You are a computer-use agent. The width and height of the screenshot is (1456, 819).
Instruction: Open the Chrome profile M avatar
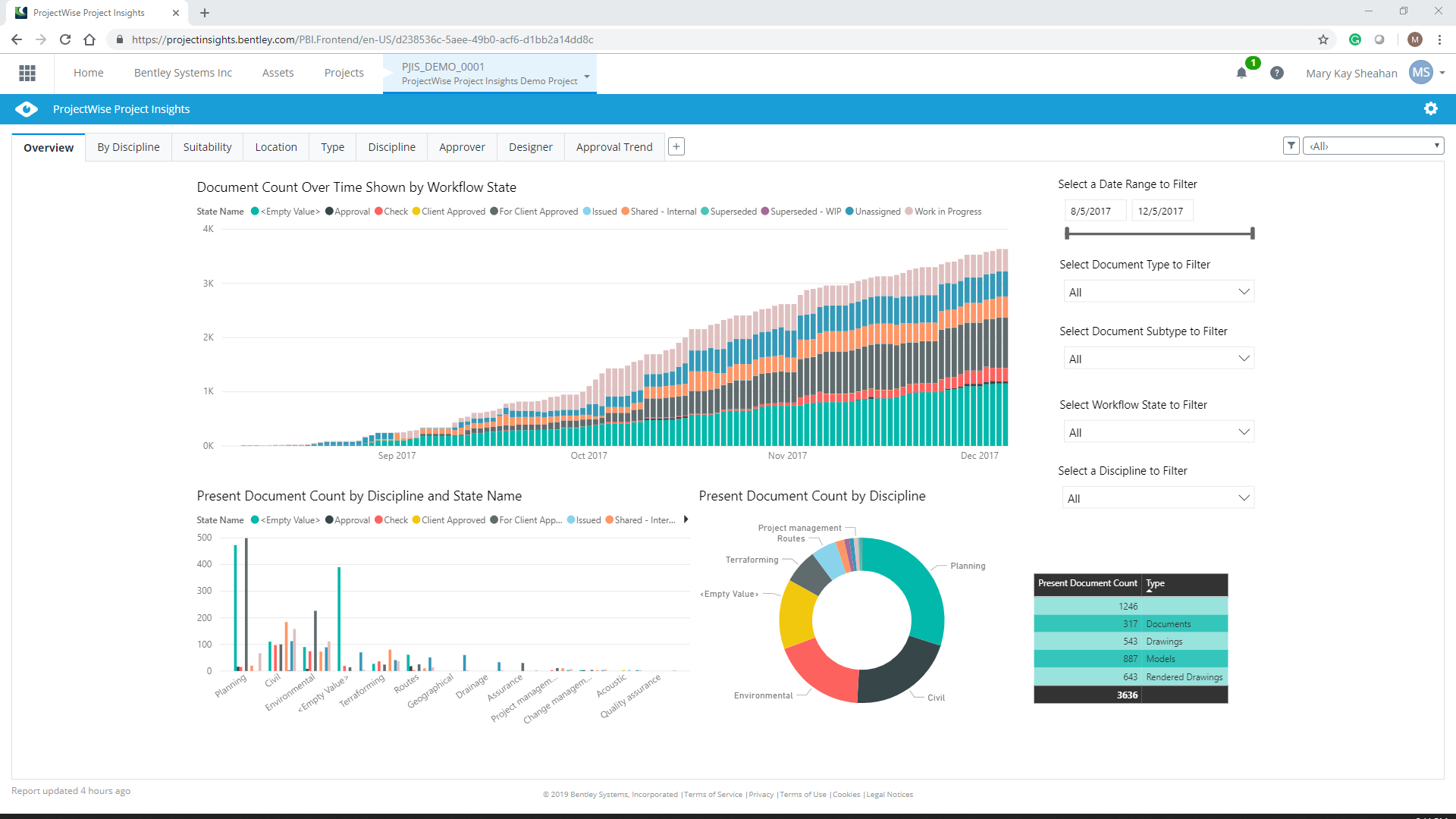(1415, 39)
